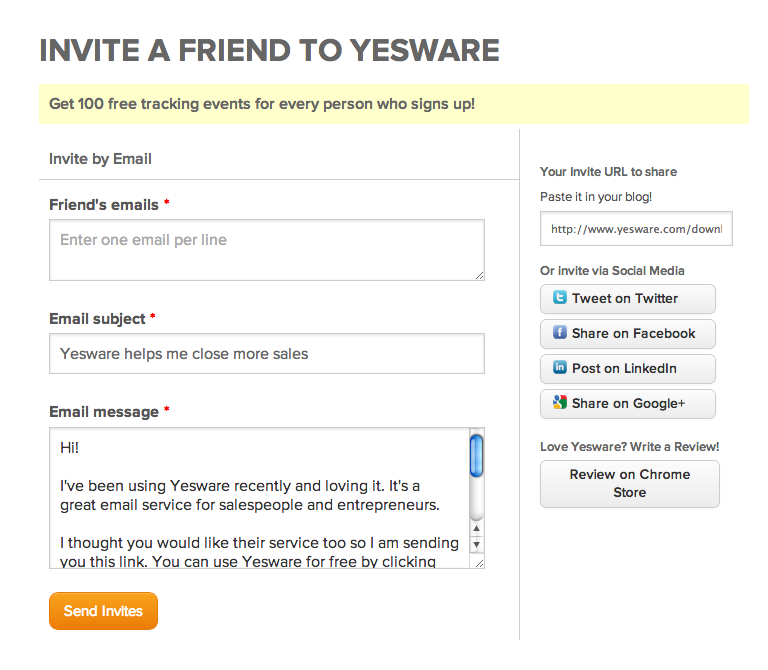Image resolution: width=768 pixels, height=670 pixels.
Task: Select the Invite by Email heading
Action: pyautogui.click(x=100, y=158)
